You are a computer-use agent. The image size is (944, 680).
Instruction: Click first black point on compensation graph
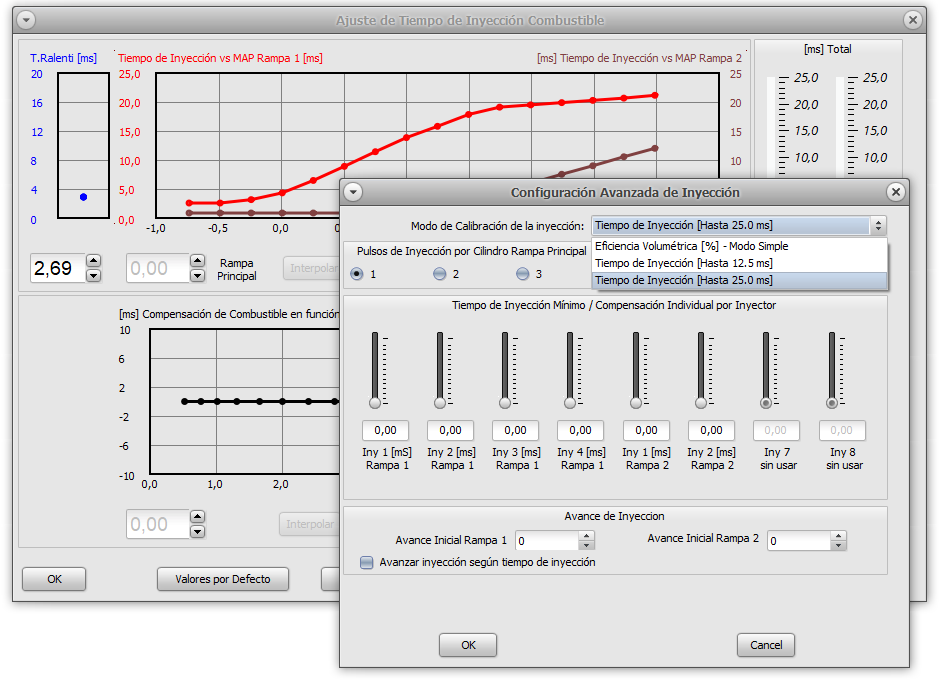click(x=185, y=401)
